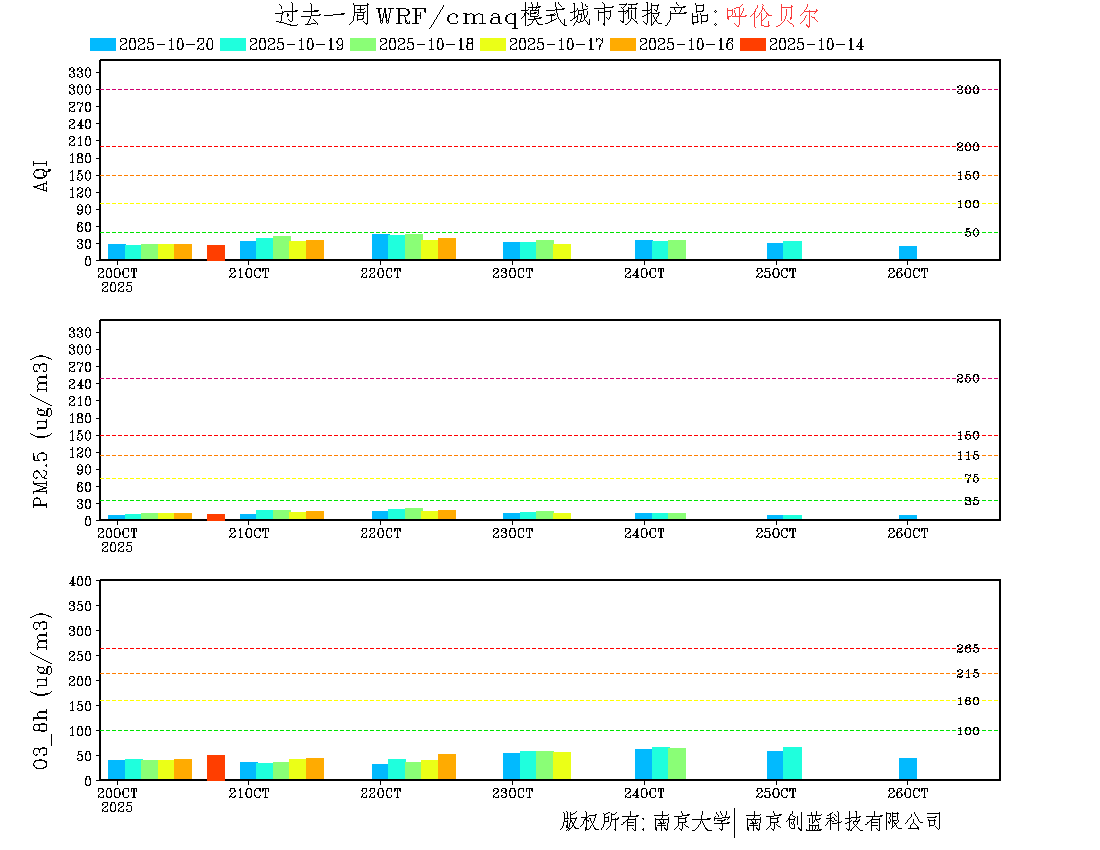Click the 23OCT x-axis label under PM2.5 chart
The image size is (1100, 850).
[512, 534]
